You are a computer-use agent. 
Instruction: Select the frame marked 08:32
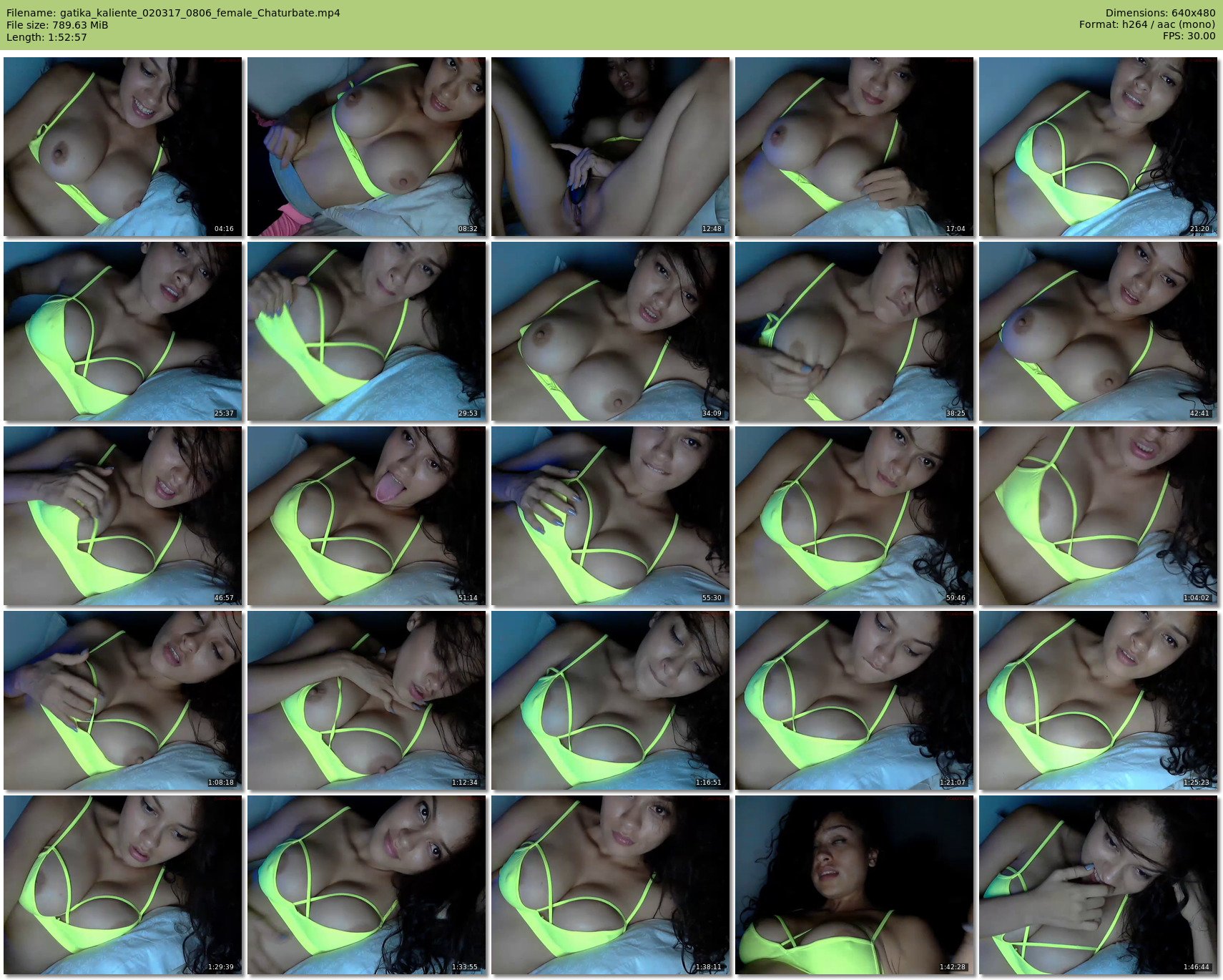click(367, 147)
